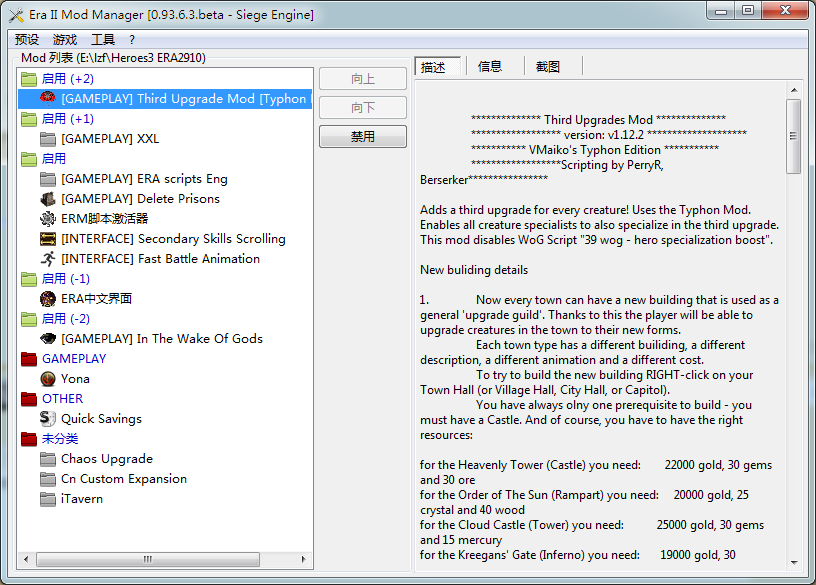The height and width of the screenshot is (585, 816).
Task: Click the green folder icon of 启用 (-1)
Action: (x=29, y=279)
